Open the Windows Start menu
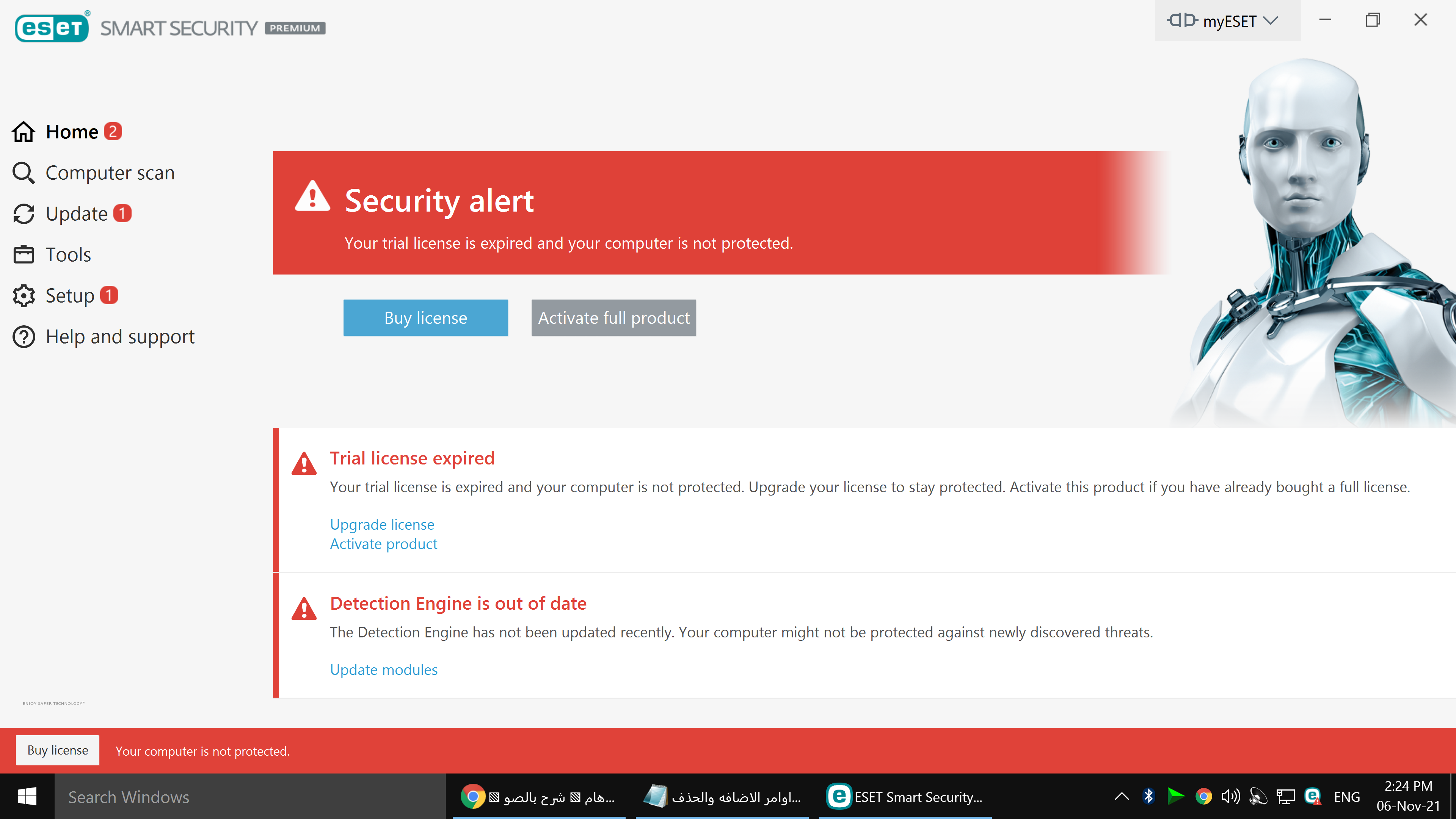Image resolution: width=1456 pixels, height=819 pixels. click(x=27, y=796)
